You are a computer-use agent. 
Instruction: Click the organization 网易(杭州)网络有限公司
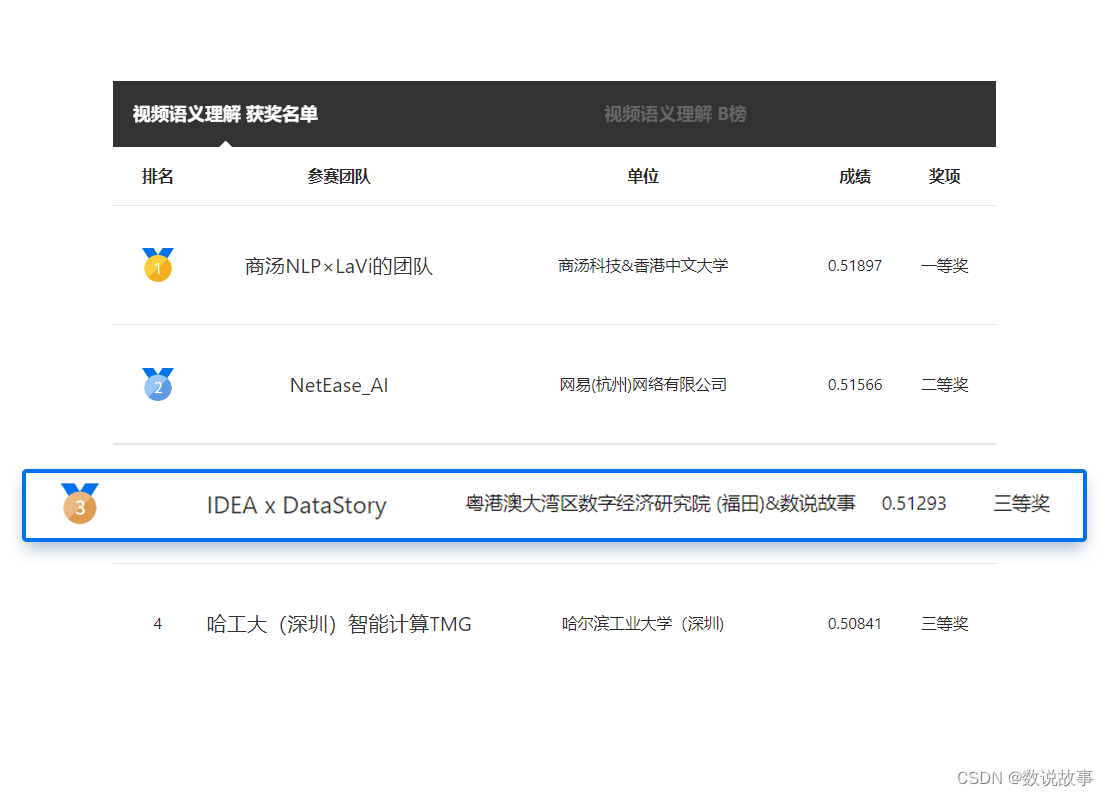[643, 384]
